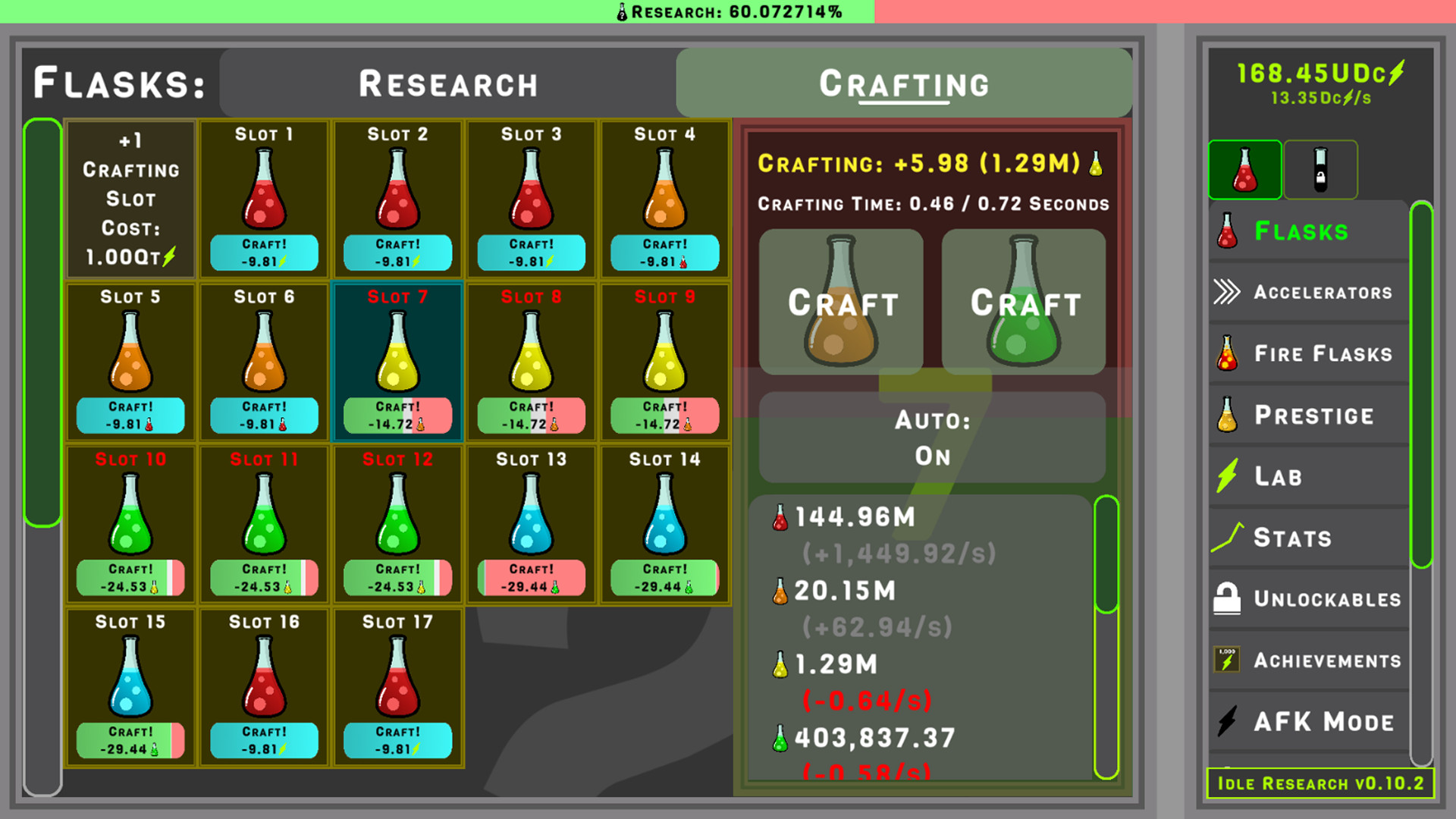The height and width of the screenshot is (819, 1456).
Task: View Stats via the graph line icon
Action: pos(1227,538)
